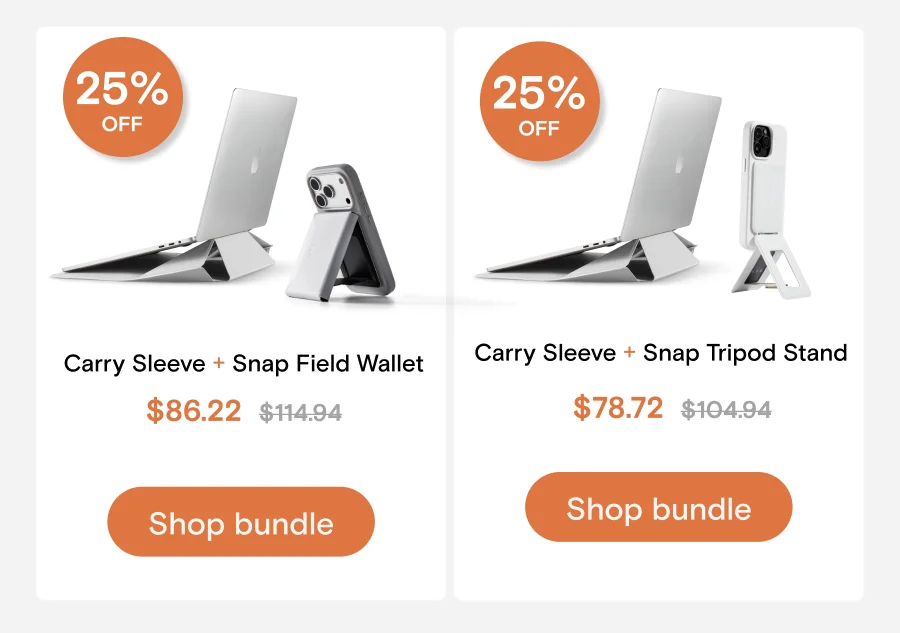This screenshot has height=633, width=900.
Task: Open the Snap Field Wallet product title
Action: pos(328,364)
